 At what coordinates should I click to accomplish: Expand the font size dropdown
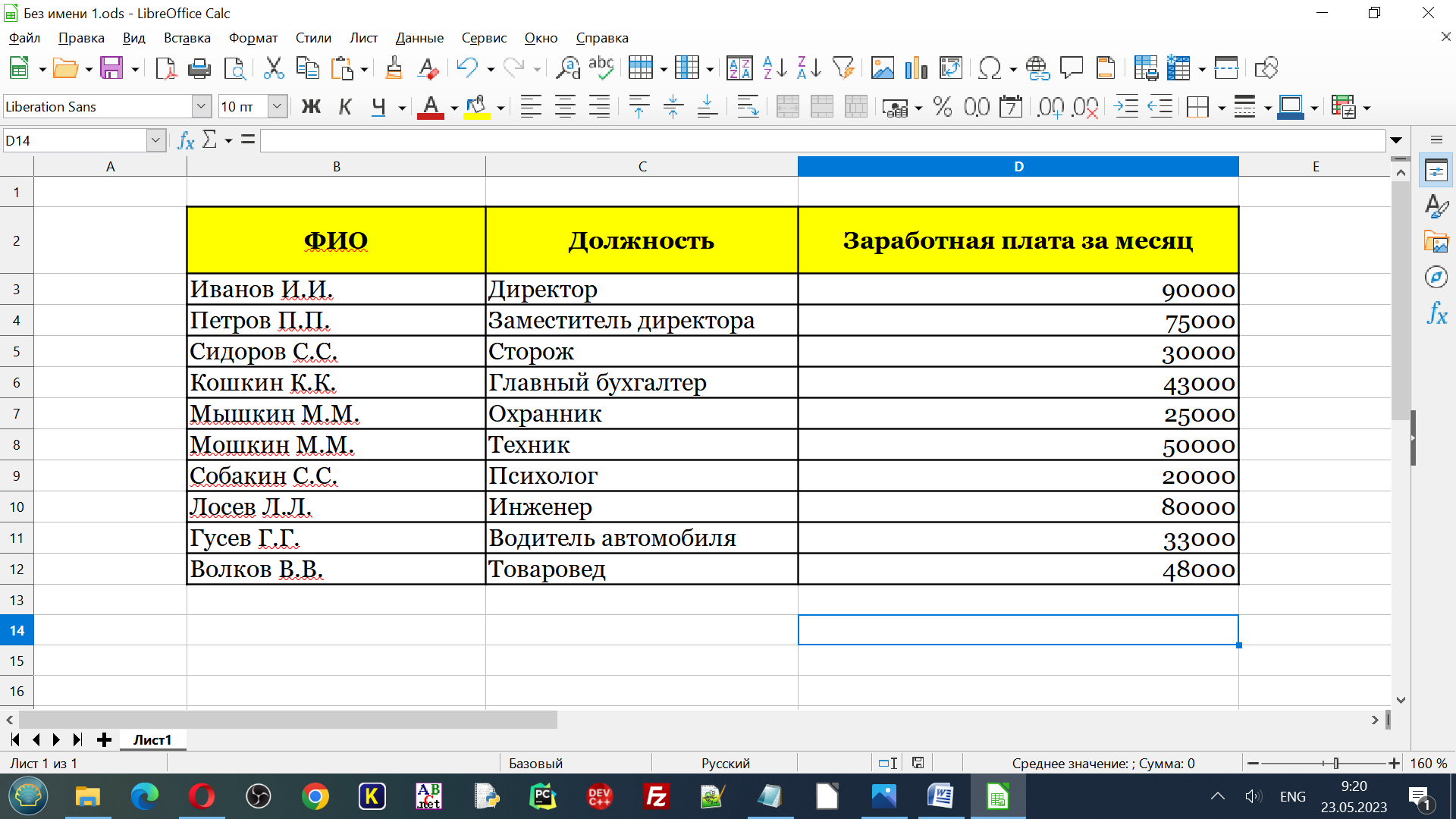pyautogui.click(x=278, y=107)
